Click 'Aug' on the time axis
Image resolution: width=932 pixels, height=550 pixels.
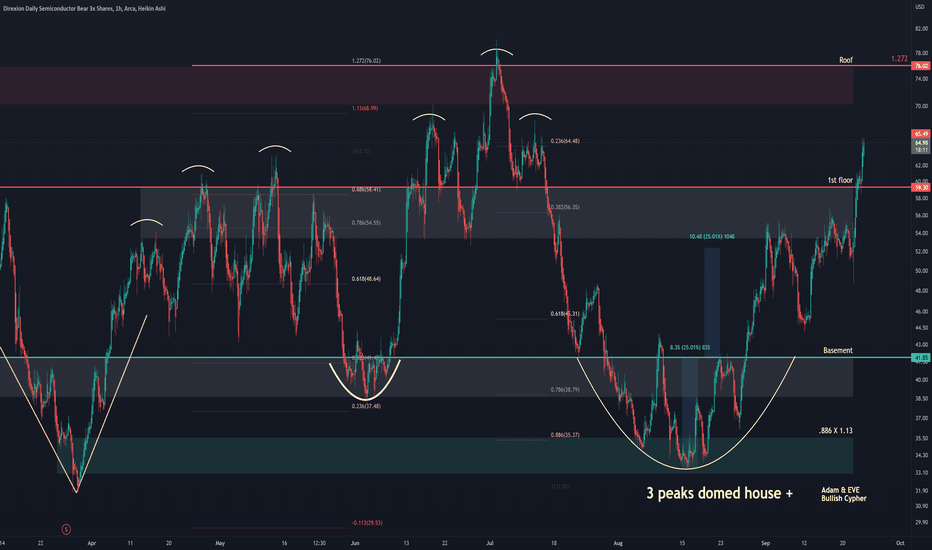(x=618, y=543)
